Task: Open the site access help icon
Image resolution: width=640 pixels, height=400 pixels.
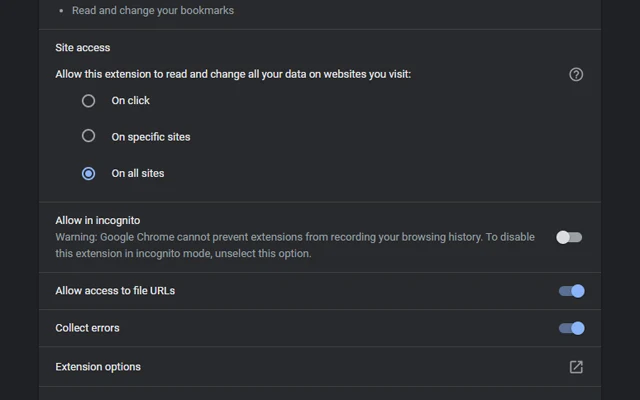Action: pos(576,74)
